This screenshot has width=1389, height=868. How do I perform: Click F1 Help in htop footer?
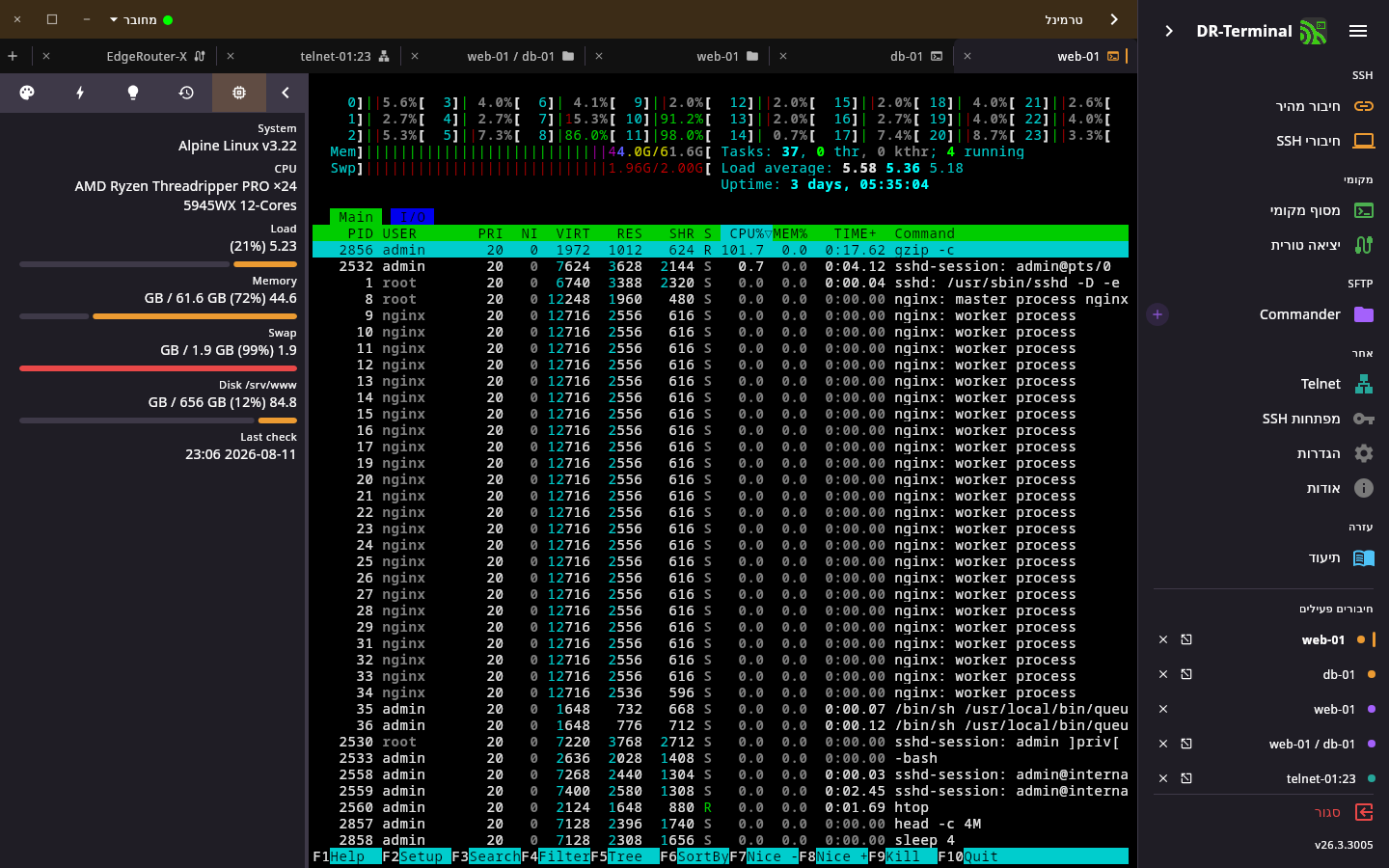point(347,856)
